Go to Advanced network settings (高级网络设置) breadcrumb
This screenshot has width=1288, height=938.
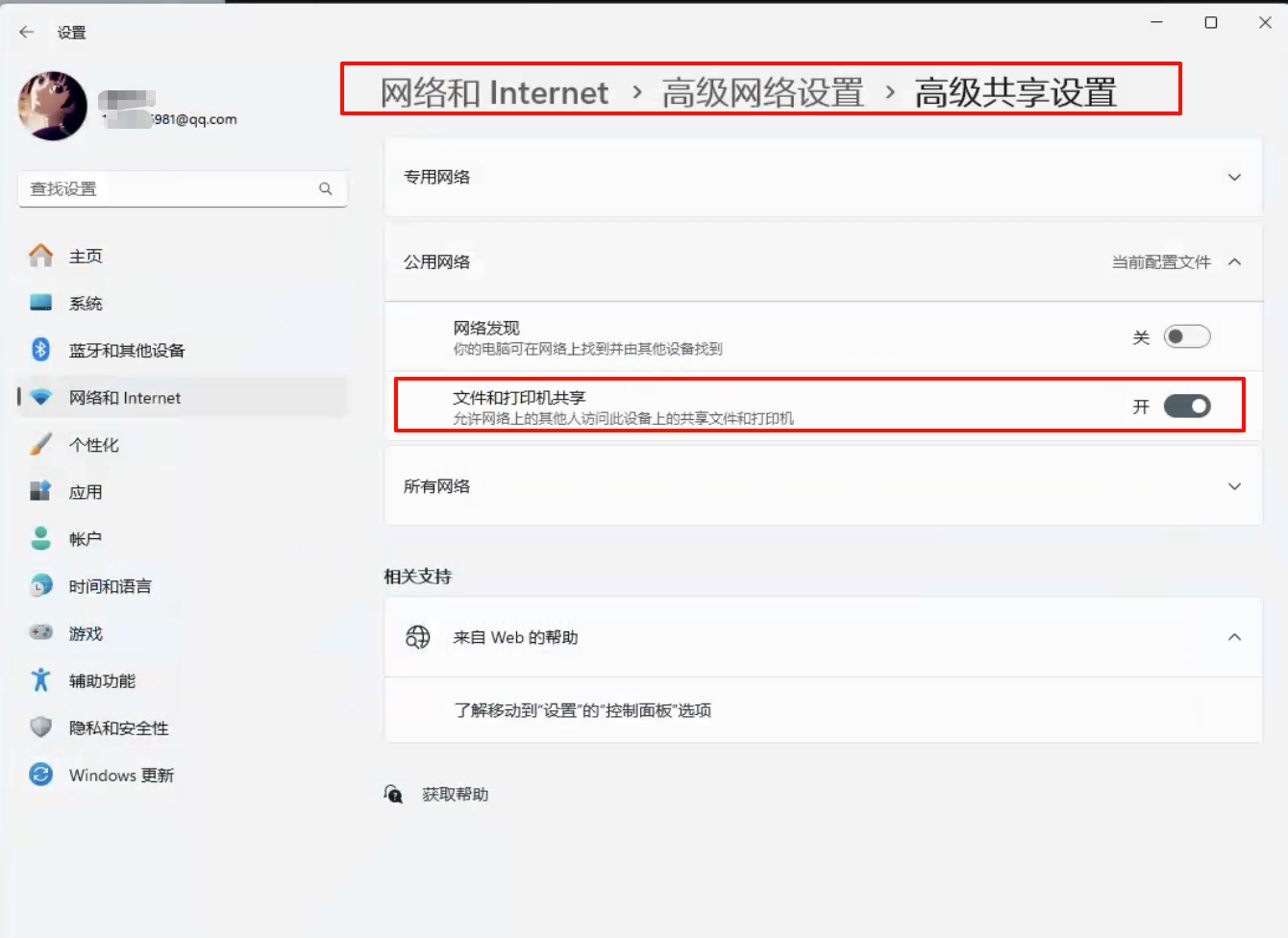(x=762, y=93)
